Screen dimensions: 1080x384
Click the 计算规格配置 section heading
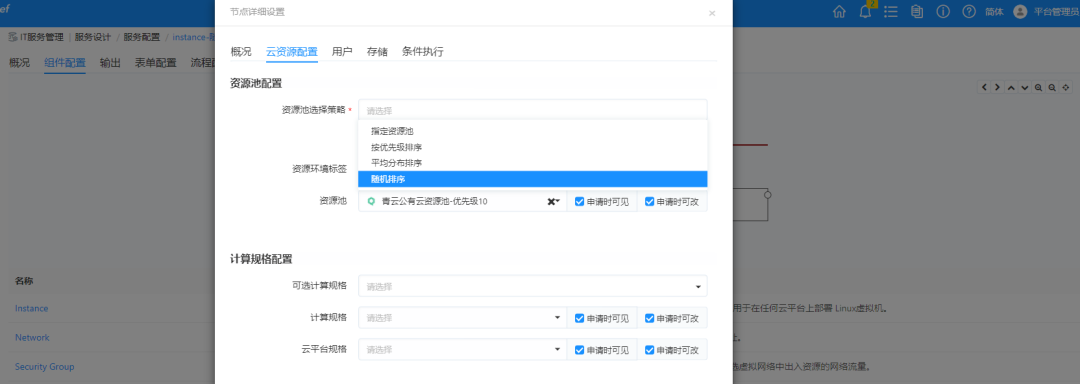261,259
